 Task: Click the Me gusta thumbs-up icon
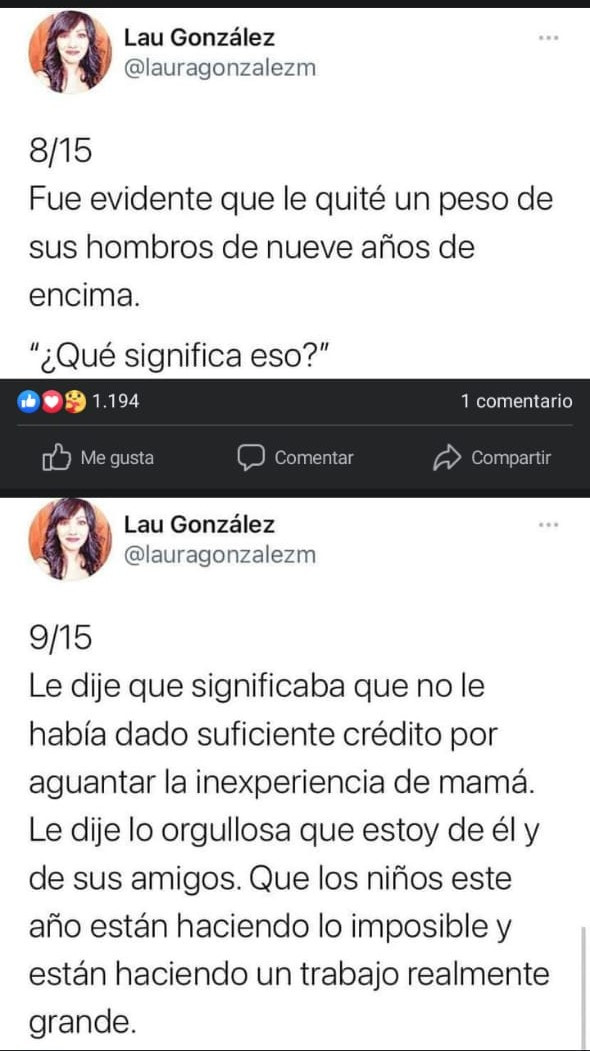tap(56, 458)
